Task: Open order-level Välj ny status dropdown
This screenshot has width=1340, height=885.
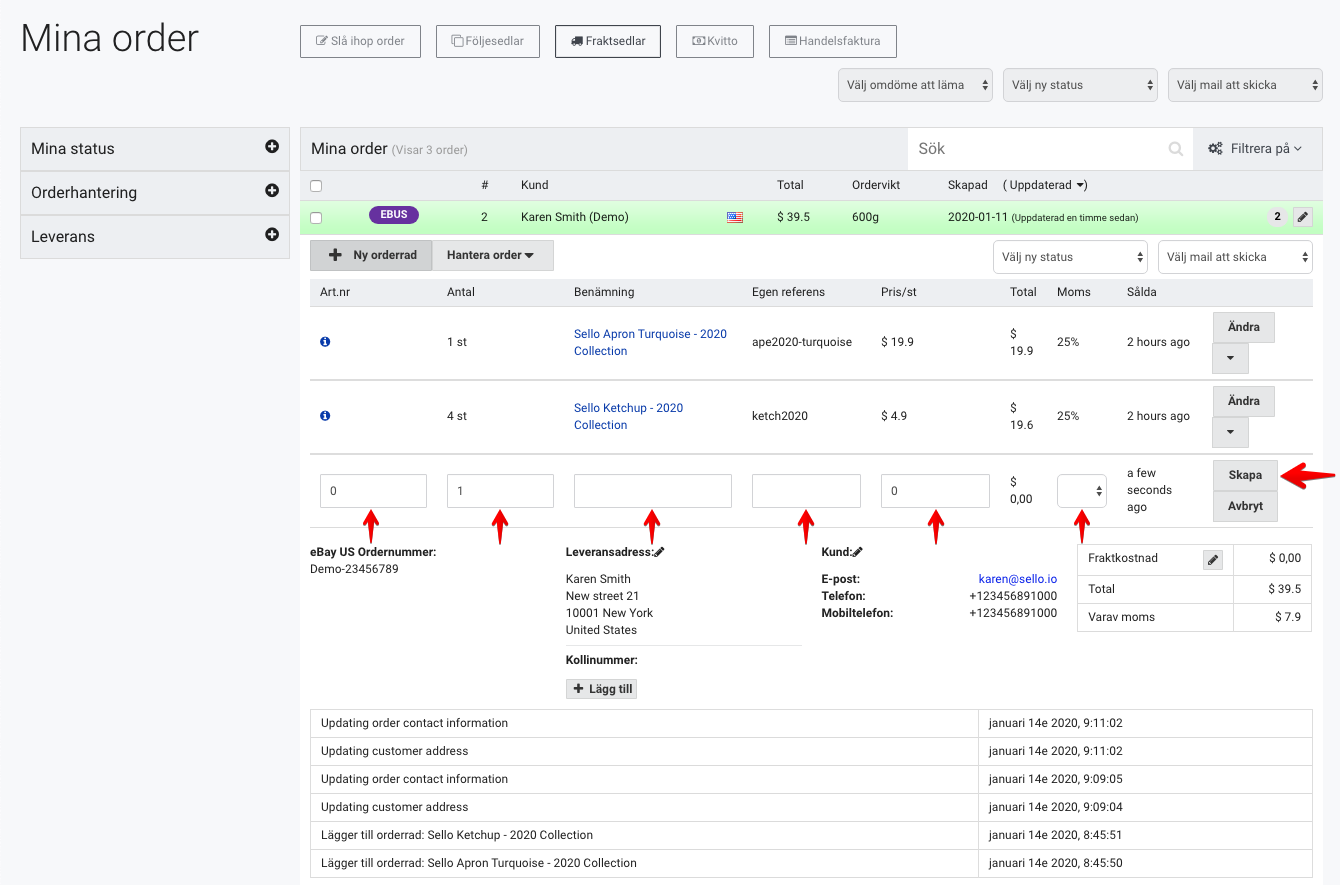Action: click(x=1070, y=257)
